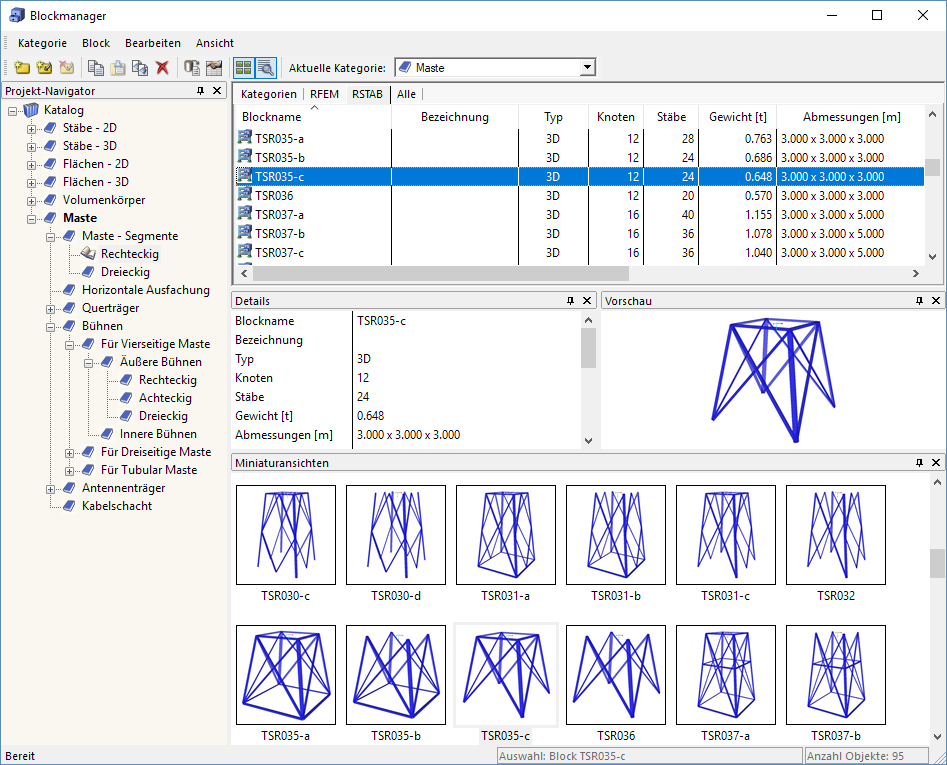Switch to the RFEM tab
This screenshot has width=947, height=765.
(x=324, y=94)
